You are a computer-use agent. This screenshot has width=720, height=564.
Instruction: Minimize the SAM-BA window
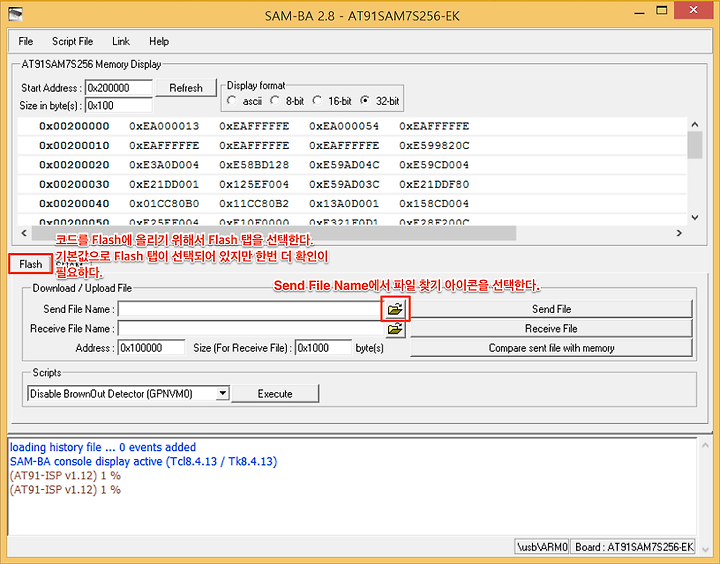pyautogui.click(x=639, y=12)
